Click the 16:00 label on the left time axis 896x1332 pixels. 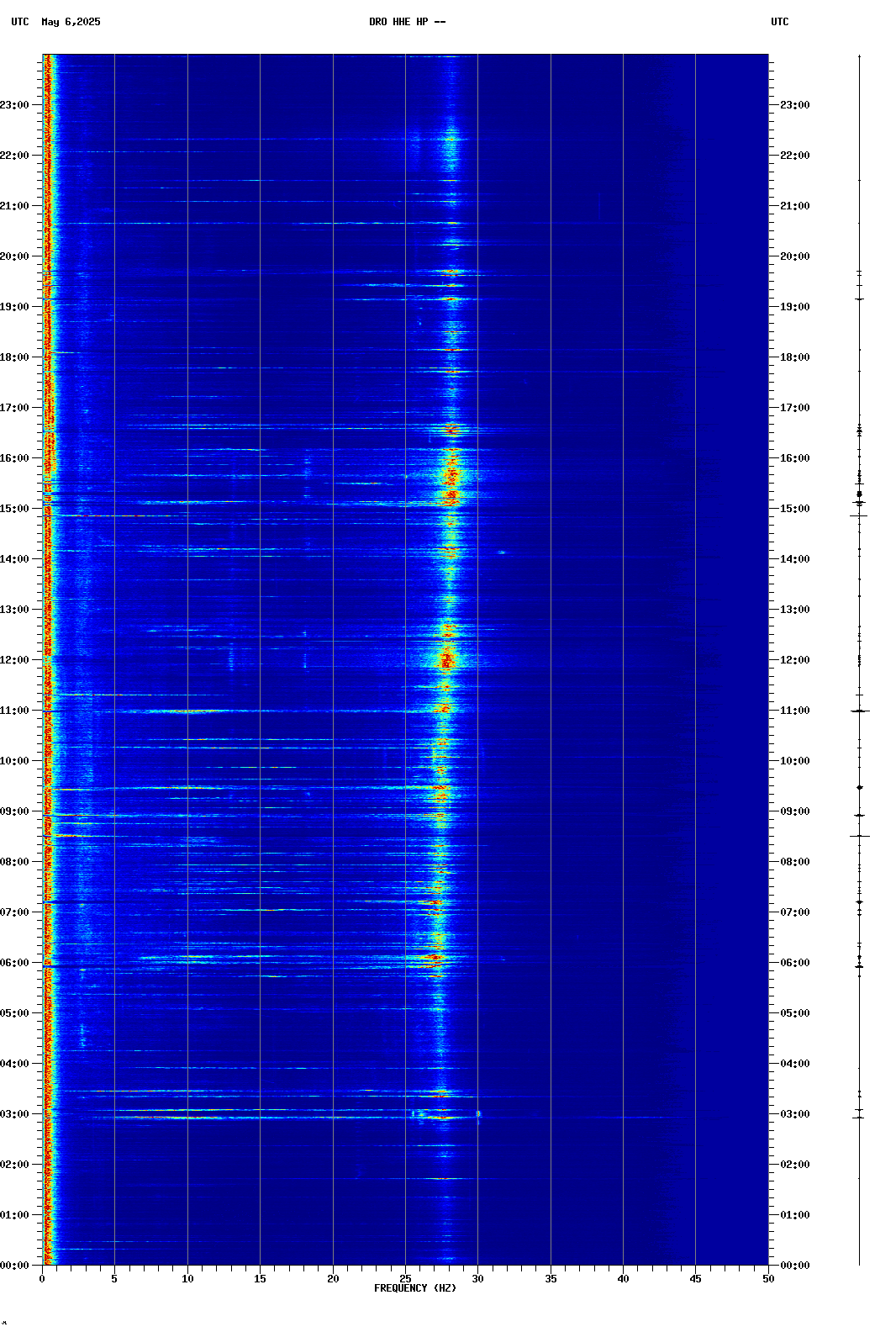(x=14, y=458)
